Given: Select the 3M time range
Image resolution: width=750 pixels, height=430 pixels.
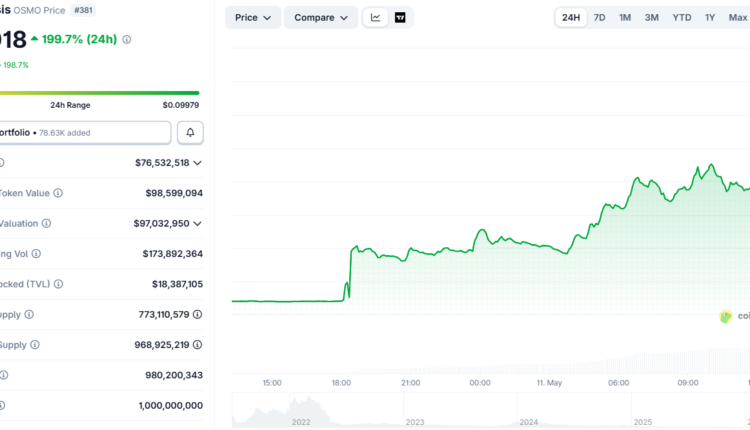Looking at the screenshot, I should tap(651, 18).
